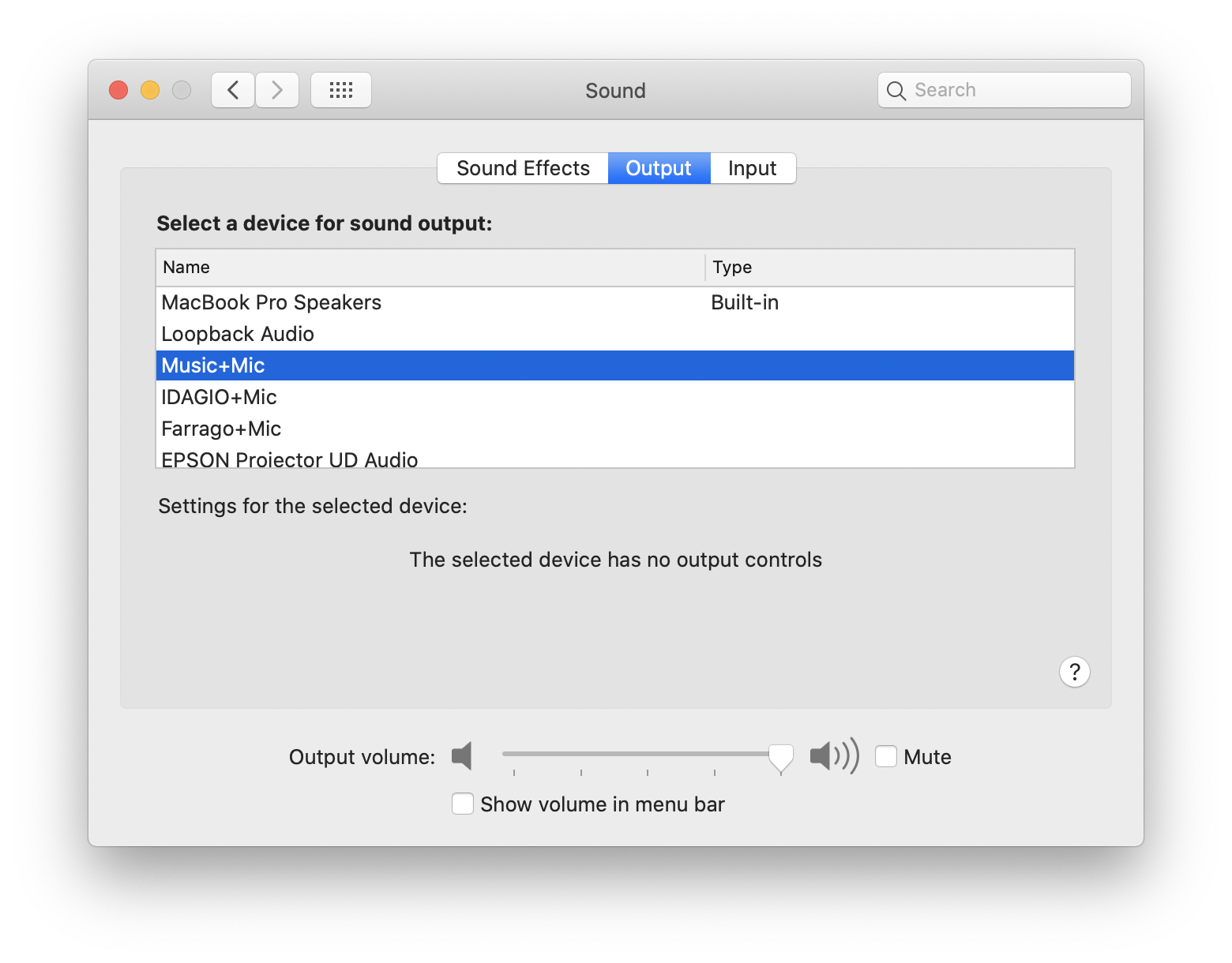1232x963 pixels.
Task: Sort devices by the Type column header
Action: pyautogui.click(x=890, y=268)
